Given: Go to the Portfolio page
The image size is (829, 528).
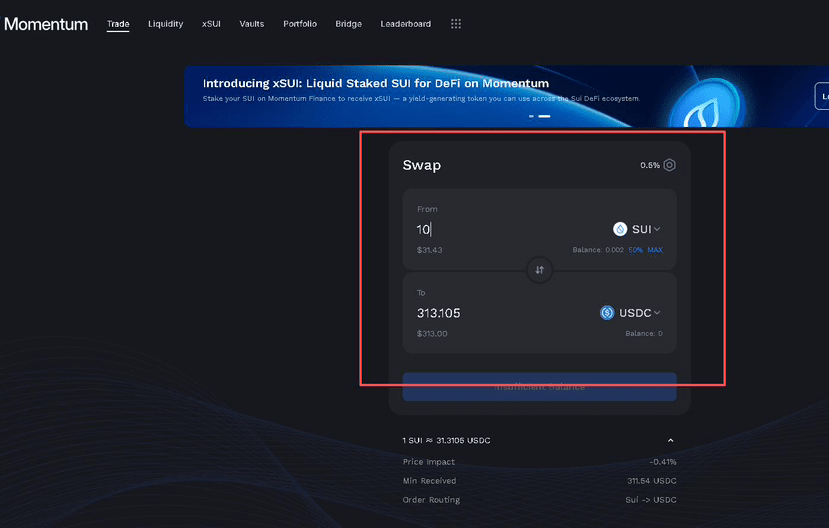Looking at the screenshot, I should point(301,24).
